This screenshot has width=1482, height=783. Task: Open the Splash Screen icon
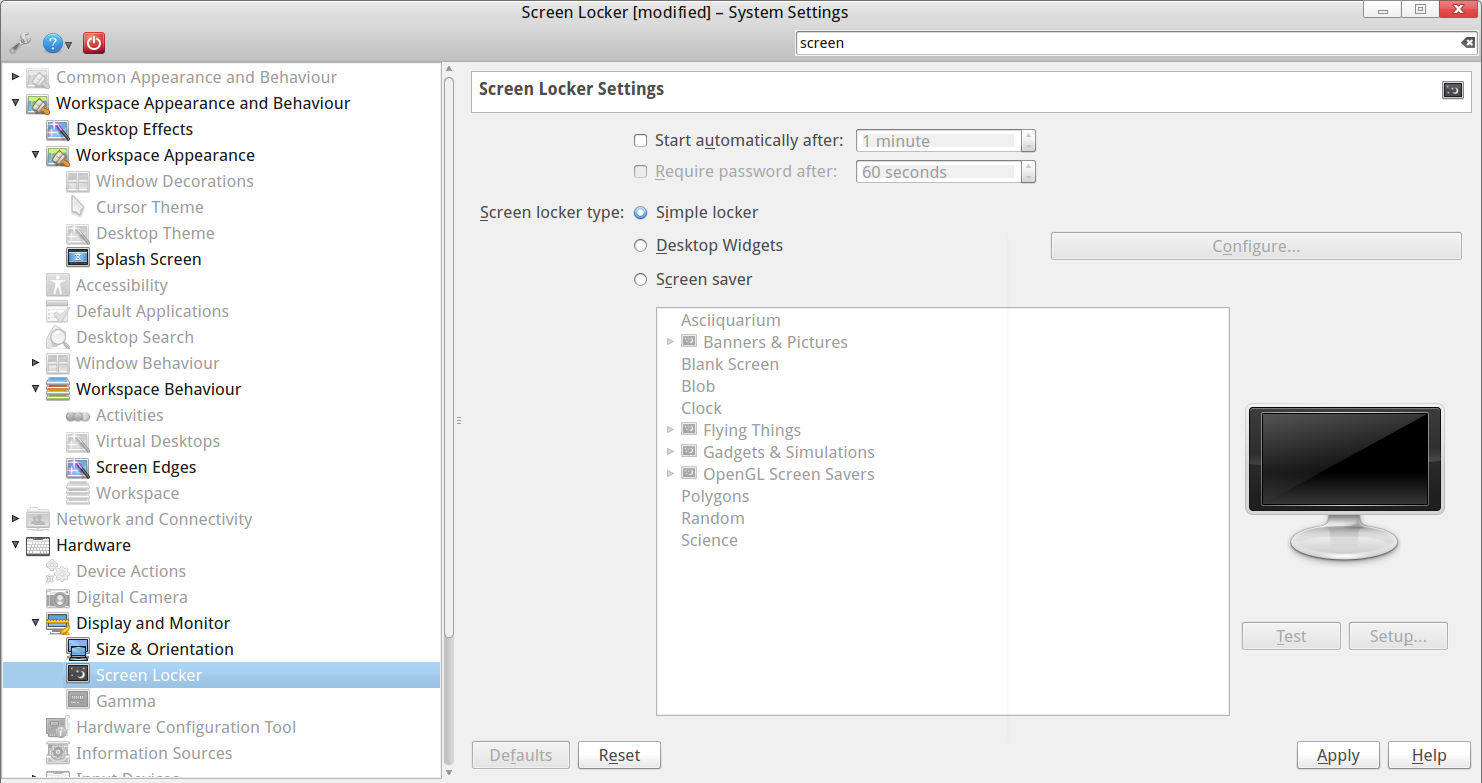coord(78,259)
